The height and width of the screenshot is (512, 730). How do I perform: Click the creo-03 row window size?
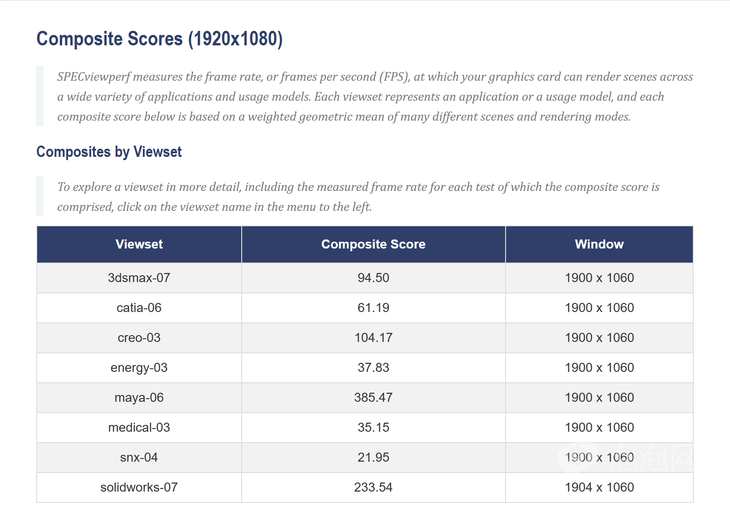[x=599, y=337]
